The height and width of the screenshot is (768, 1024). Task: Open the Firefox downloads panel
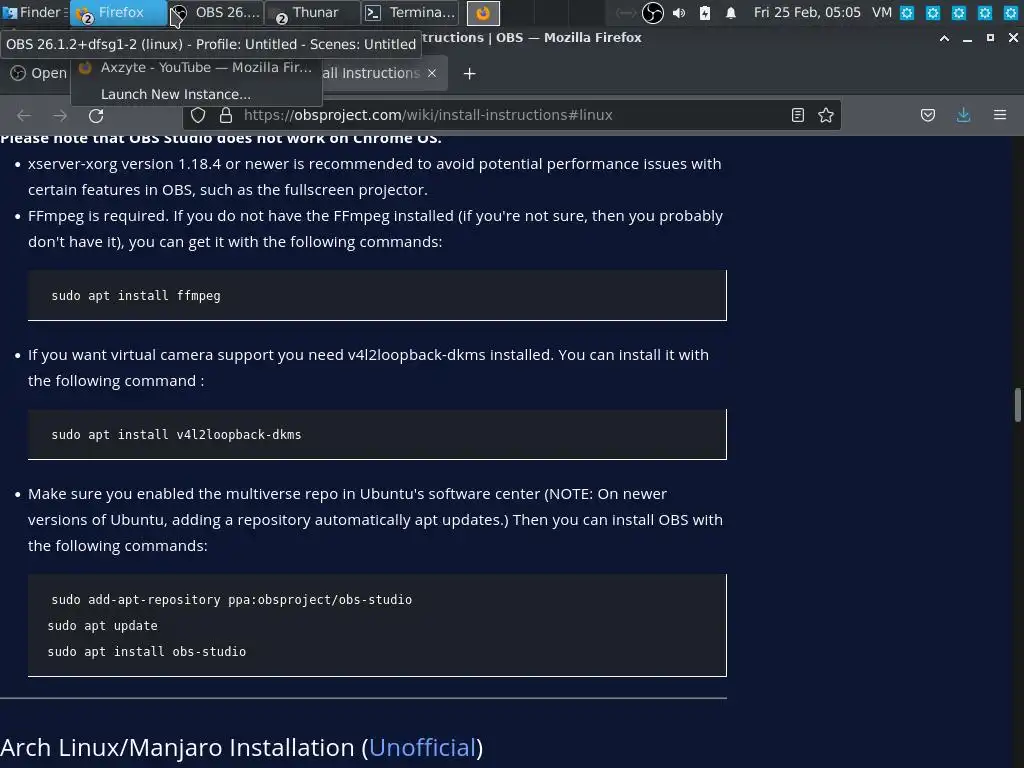click(x=963, y=115)
